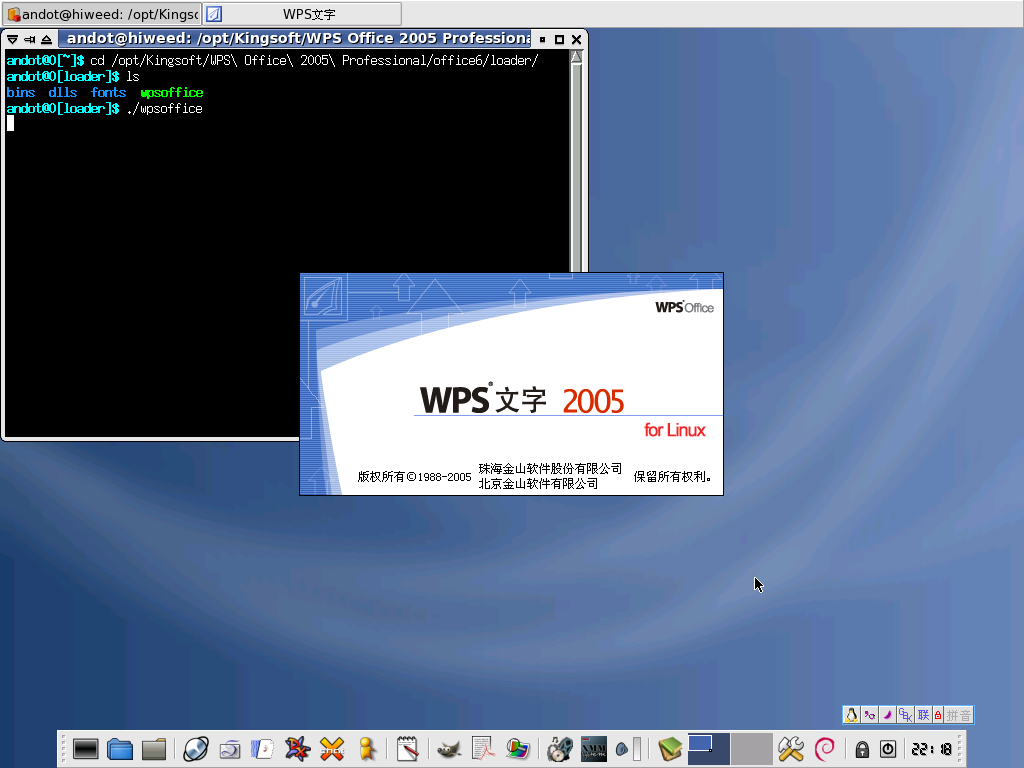Open the yellow messenger figure icon
The height and width of the screenshot is (768, 1024).
point(367,749)
